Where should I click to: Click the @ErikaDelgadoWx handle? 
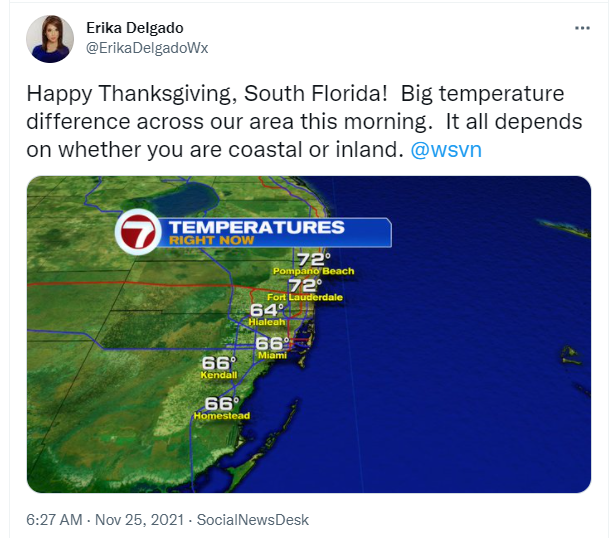tap(147, 48)
